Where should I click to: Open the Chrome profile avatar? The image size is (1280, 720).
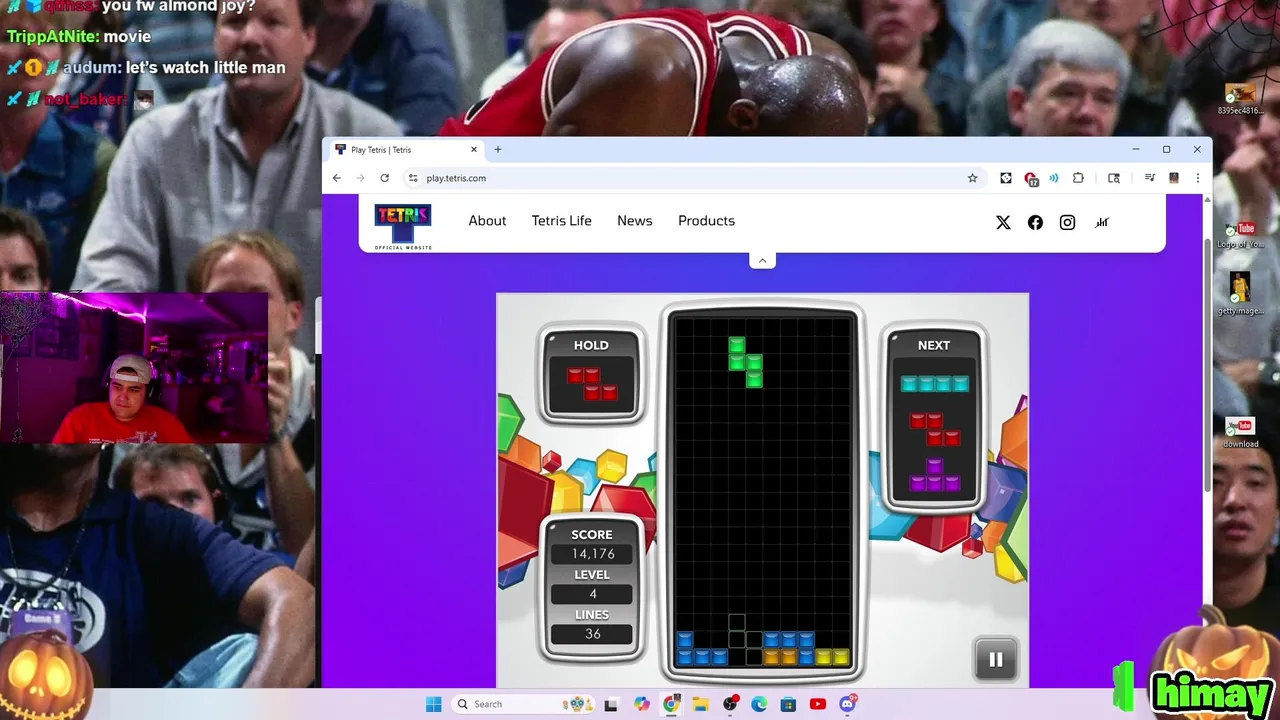1174,178
